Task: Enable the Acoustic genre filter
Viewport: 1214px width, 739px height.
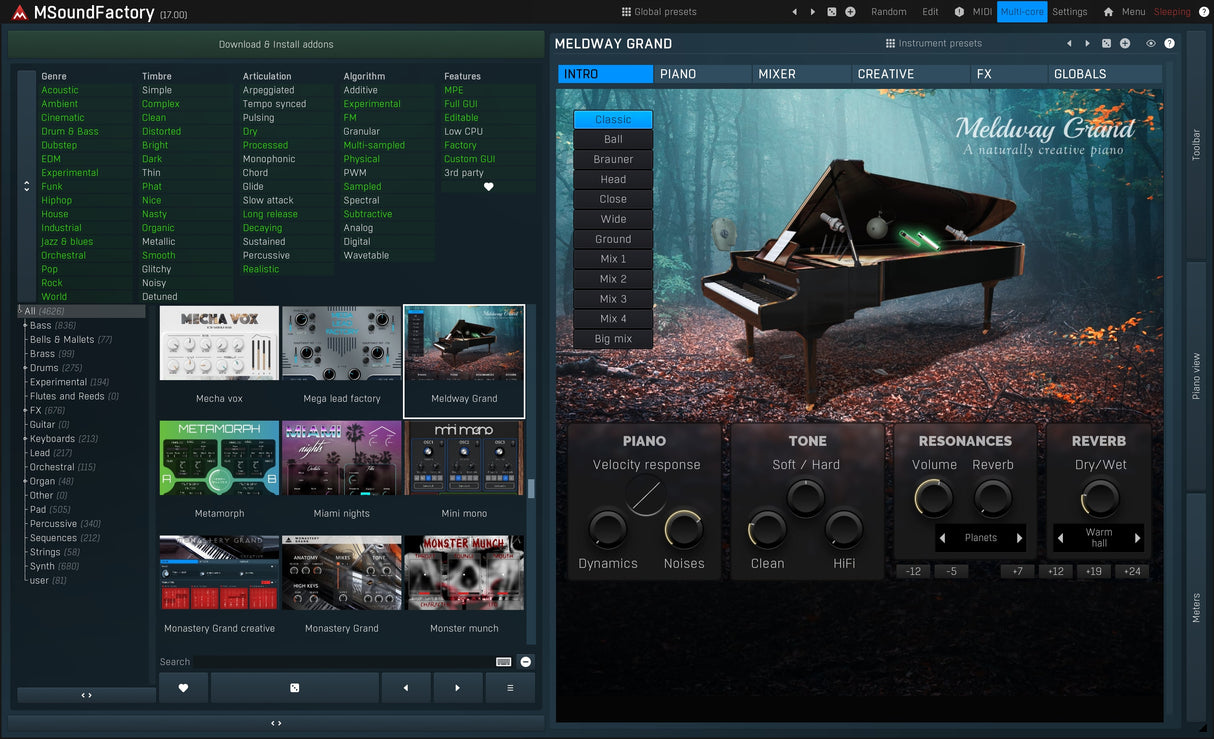Action: [x=60, y=90]
